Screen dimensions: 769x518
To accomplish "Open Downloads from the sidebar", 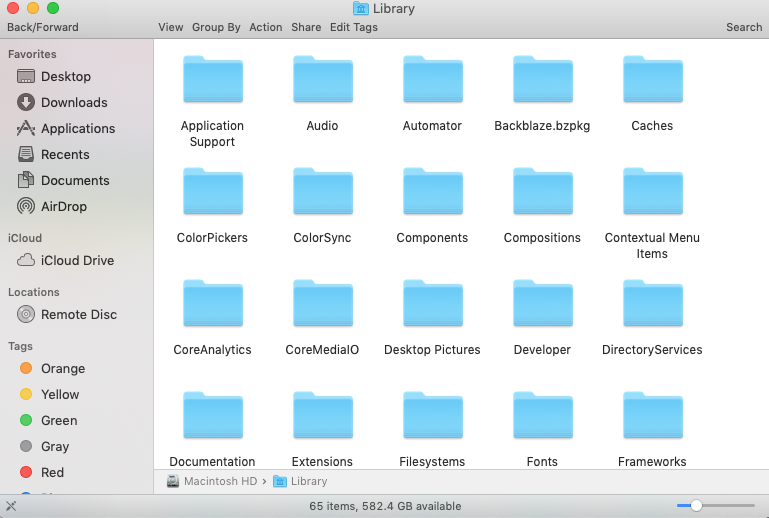I will point(62,103).
